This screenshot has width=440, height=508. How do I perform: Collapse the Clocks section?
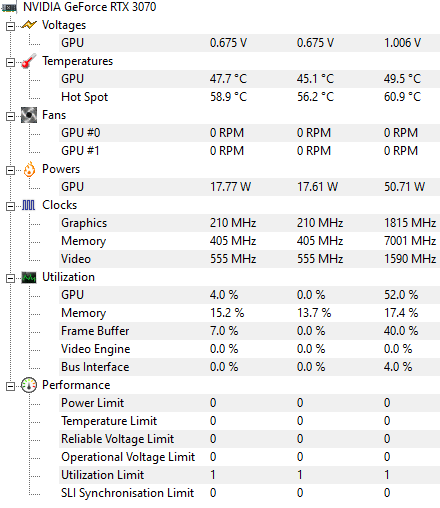pyautogui.click(x=10, y=206)
